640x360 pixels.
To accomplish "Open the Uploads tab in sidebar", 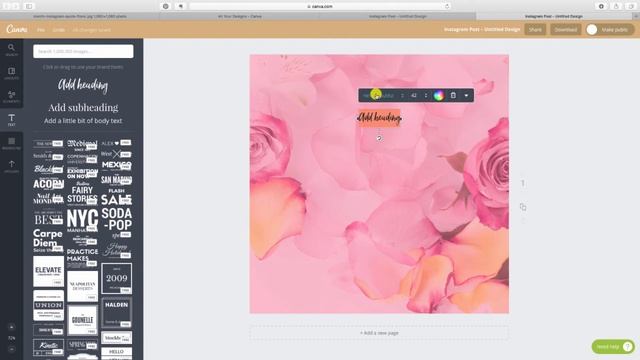I will pos(11,167).
